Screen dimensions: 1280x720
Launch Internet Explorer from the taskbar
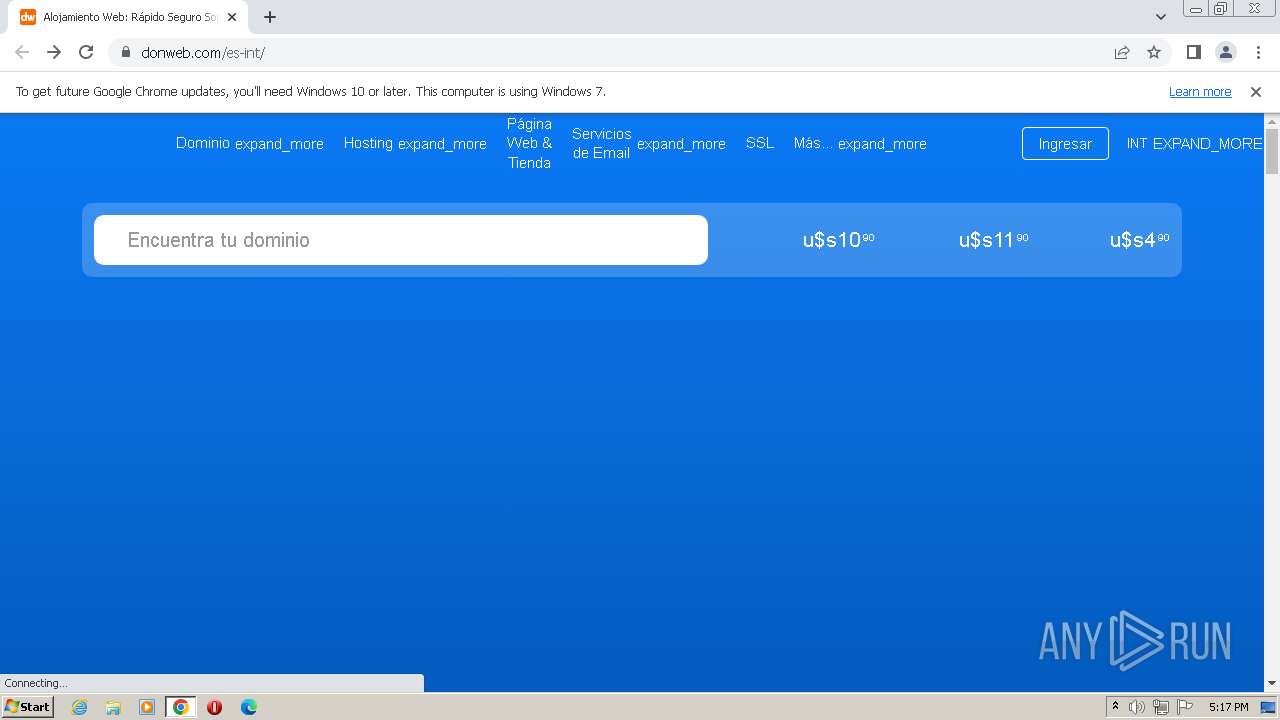coord(79,707)
